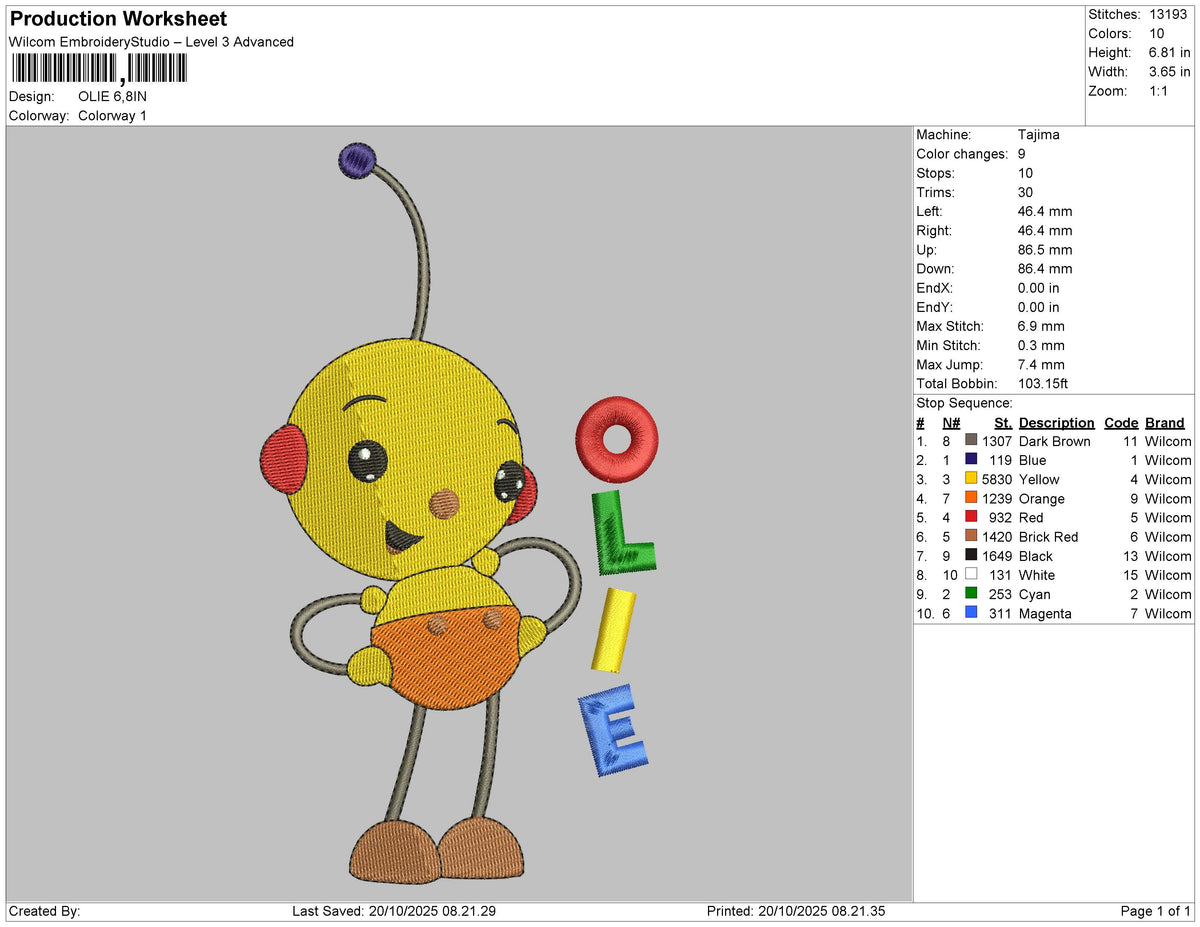Click stitch count 1649 in Black row
The image size is (1200, 927).
(x=997, y=555)
